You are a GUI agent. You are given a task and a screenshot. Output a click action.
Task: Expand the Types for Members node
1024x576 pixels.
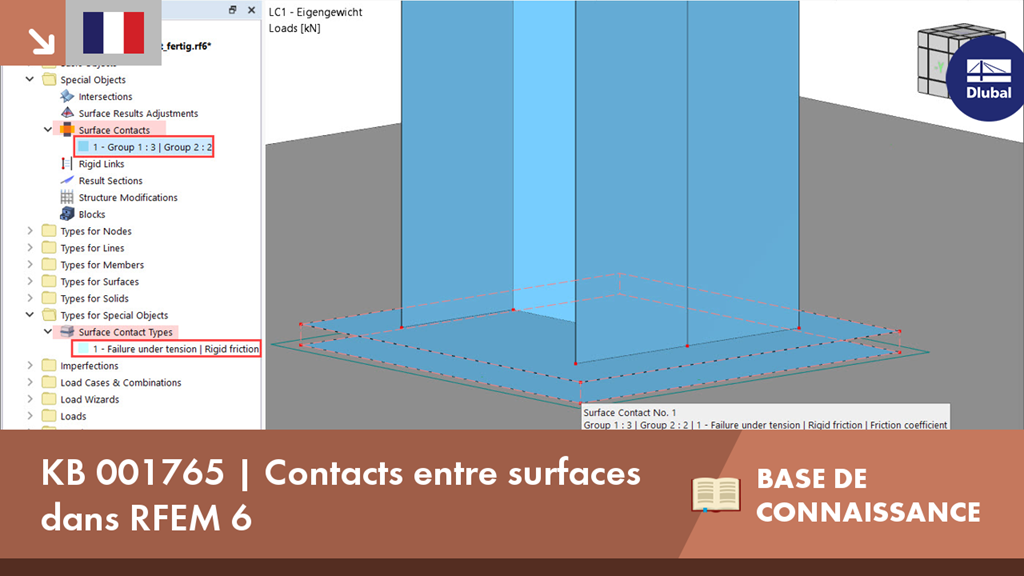tap(30, 264)
